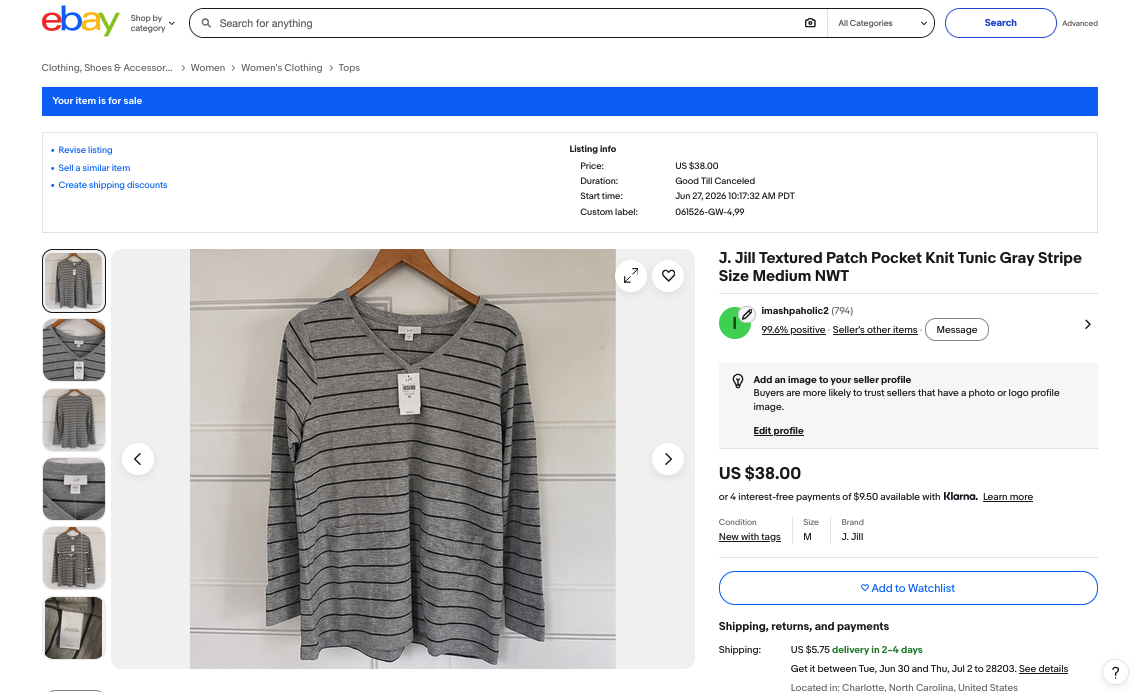
Task: Click the main tunic product photo
Action: (402, 459)
